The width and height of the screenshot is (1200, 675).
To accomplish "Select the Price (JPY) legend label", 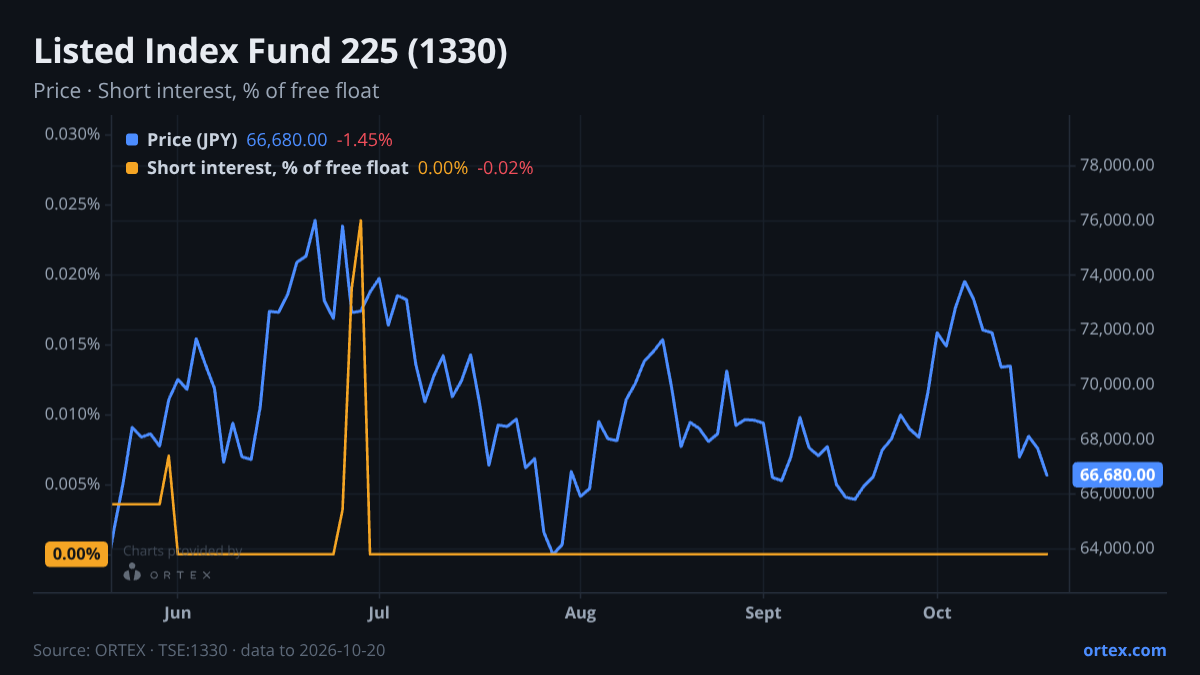I will click(x=192, y=140).
